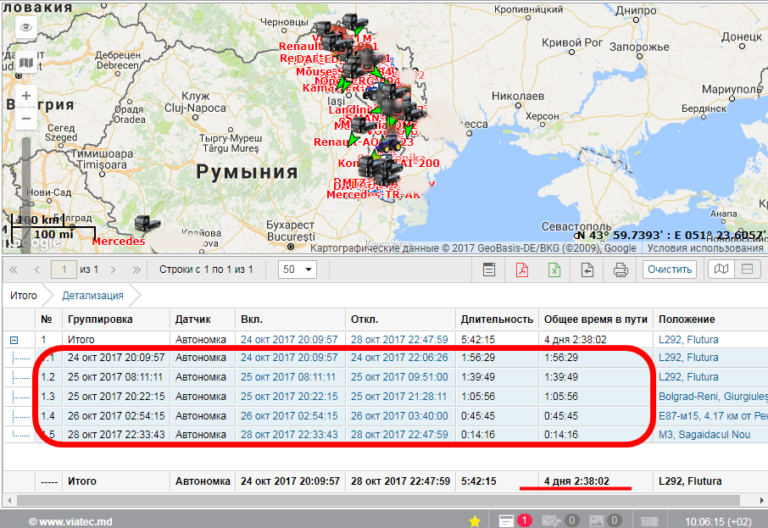
Task: Open the map layers selector icon
Action: pos(25,63)
